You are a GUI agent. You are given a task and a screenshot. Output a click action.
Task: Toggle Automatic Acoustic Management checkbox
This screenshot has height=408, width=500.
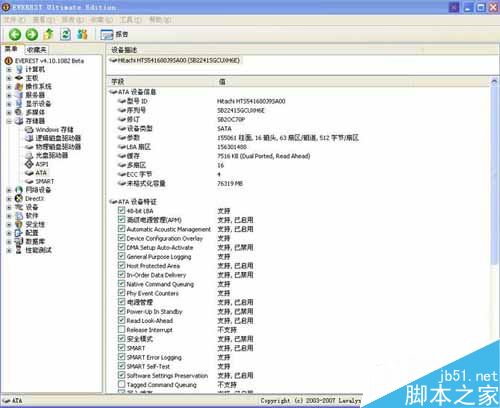pyautogui.click(x=122, y=229)
